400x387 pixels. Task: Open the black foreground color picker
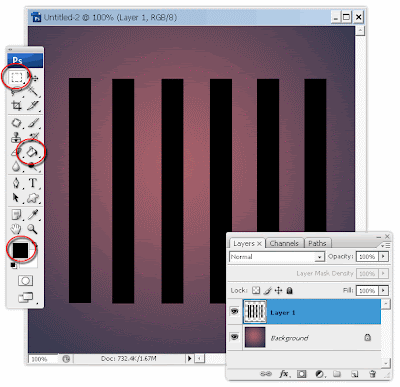pos(20,250)
